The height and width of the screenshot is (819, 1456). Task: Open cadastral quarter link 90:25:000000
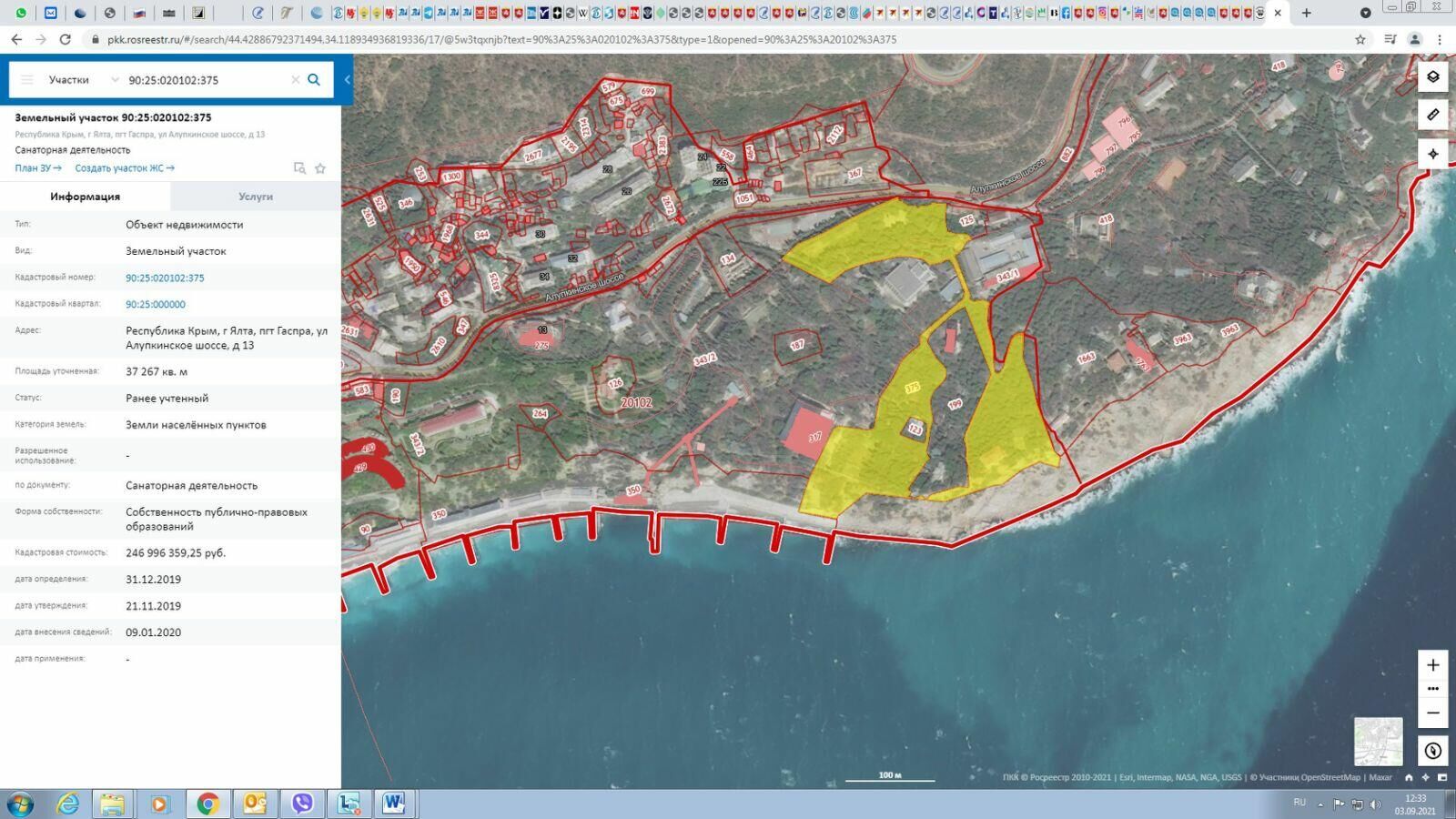pyautogui.click(x=156, y=304)
